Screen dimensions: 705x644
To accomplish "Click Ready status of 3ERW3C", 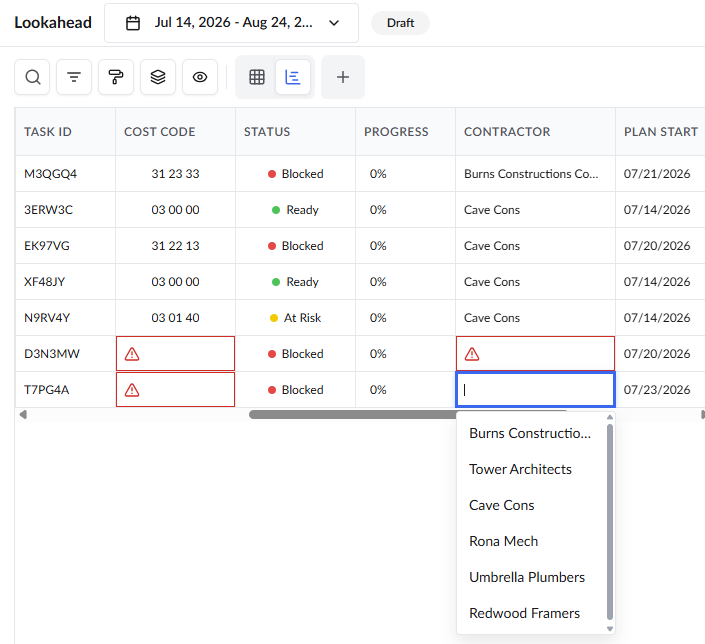I will click(295, 210).
